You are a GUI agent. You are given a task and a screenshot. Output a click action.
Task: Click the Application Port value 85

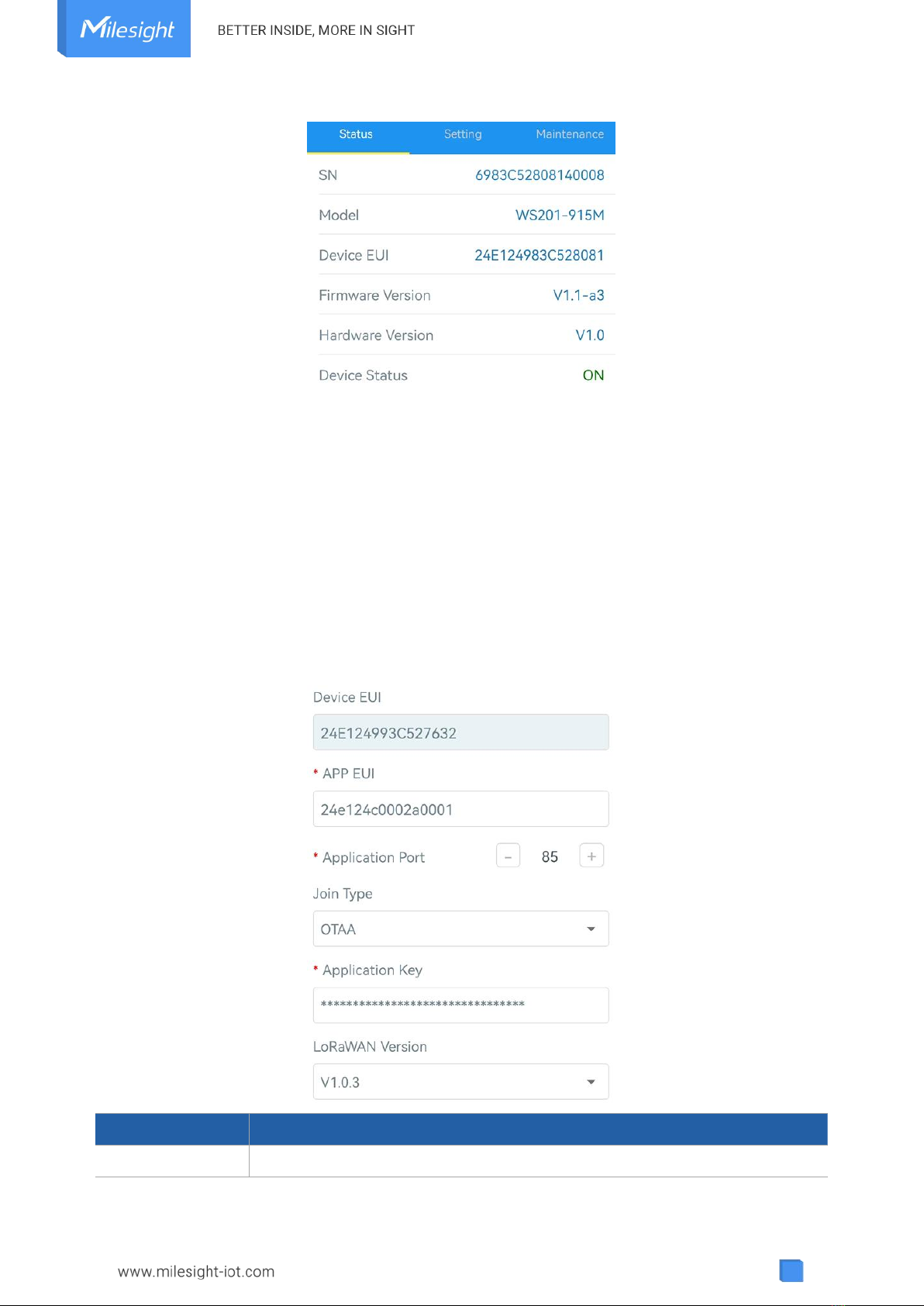coord(550,856)
